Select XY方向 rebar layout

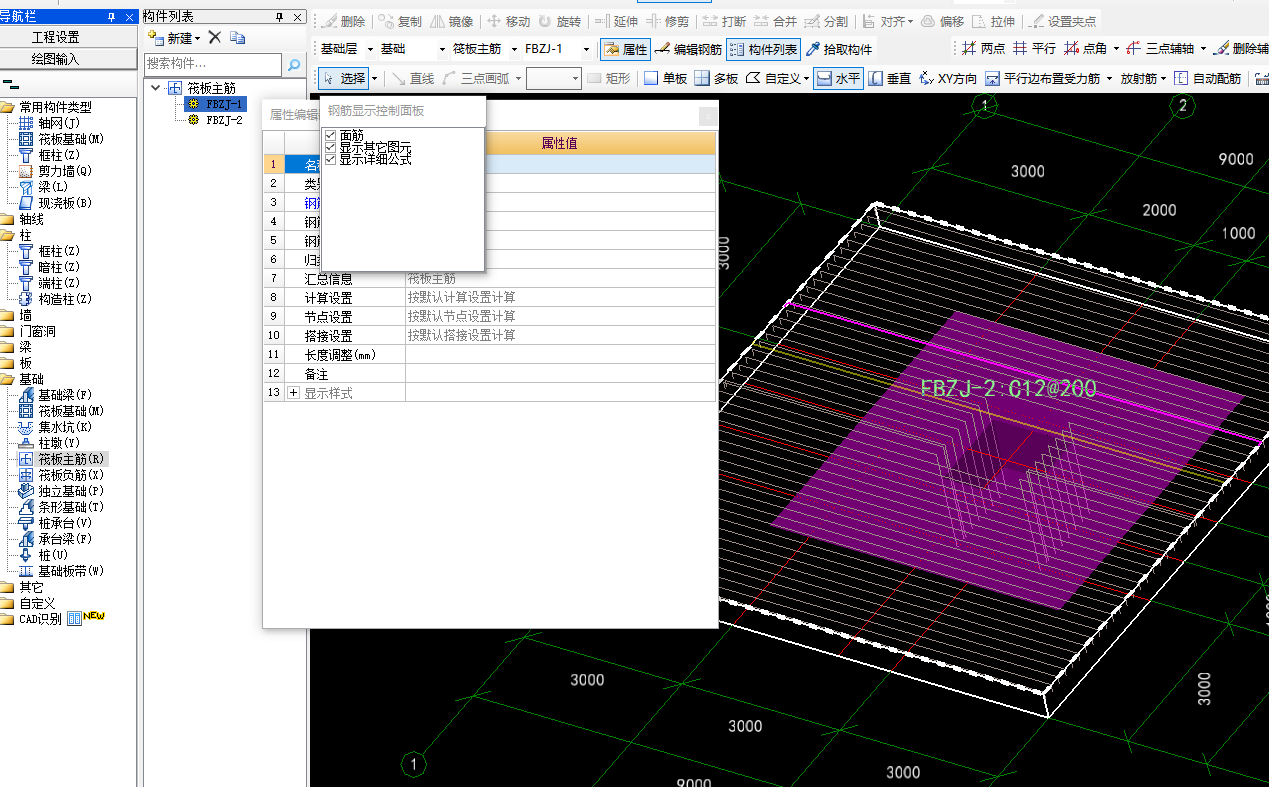pyautogui.click(x=949, y=78)
